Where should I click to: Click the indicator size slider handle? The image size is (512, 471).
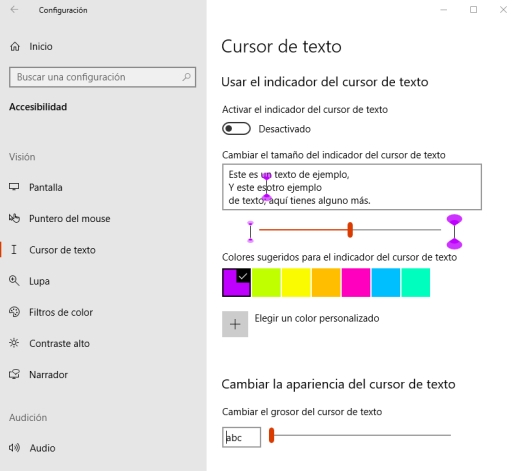pyautogui.click(x=350, y=230)
